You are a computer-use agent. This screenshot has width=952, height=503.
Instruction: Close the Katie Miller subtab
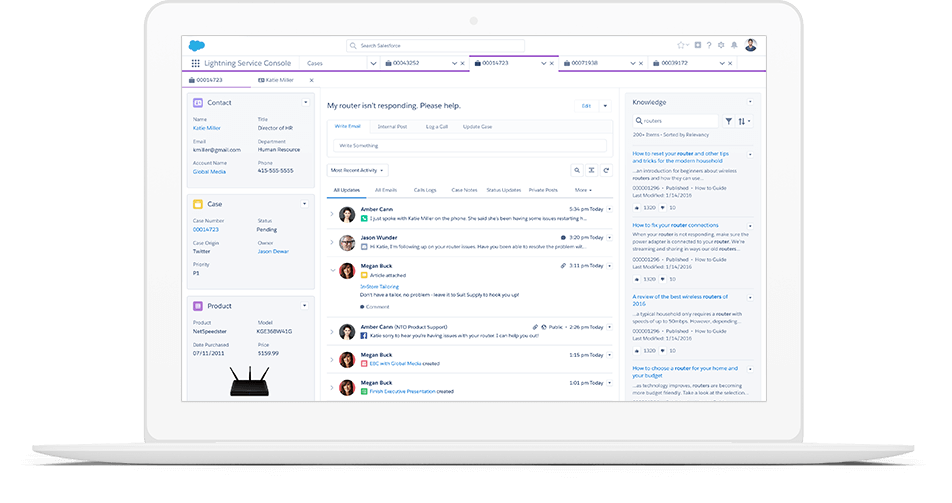(x=311, y=80)
